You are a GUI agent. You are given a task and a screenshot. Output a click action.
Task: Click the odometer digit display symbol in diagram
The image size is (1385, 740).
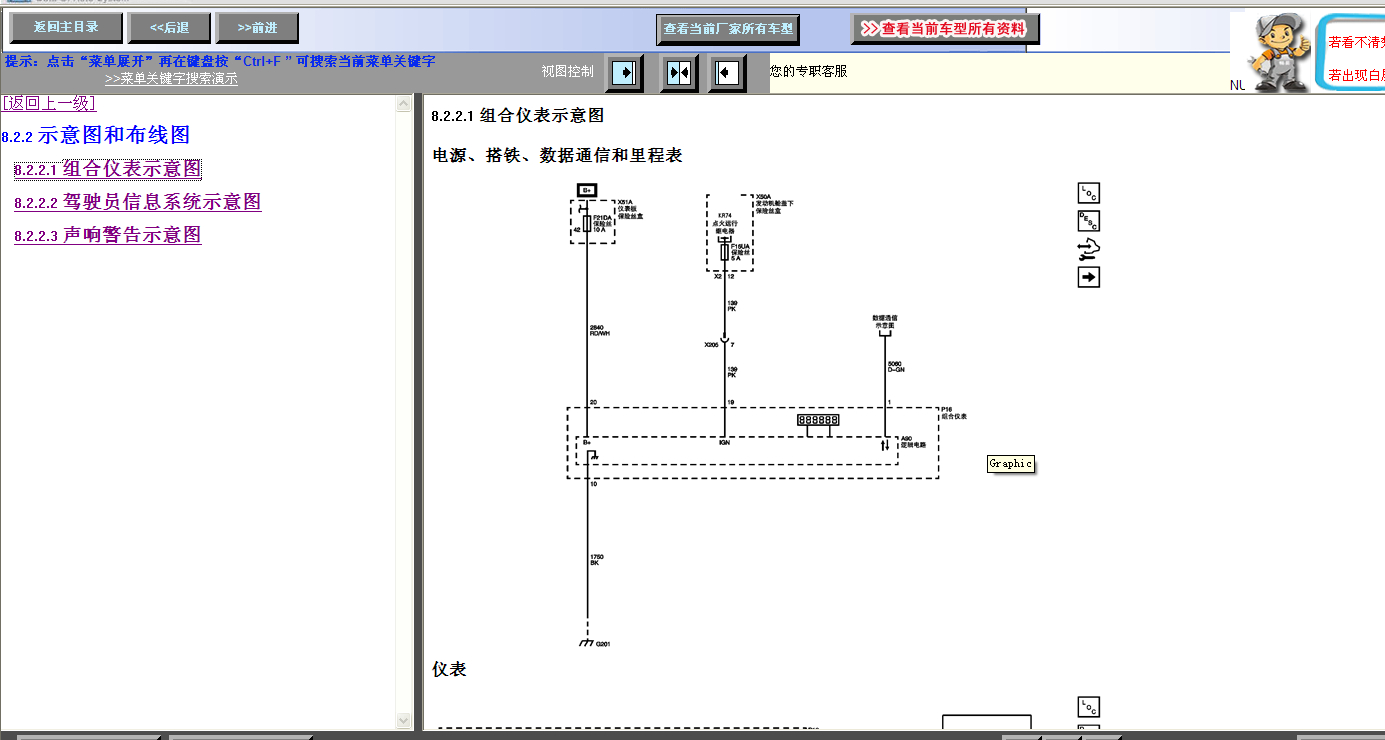818,420
